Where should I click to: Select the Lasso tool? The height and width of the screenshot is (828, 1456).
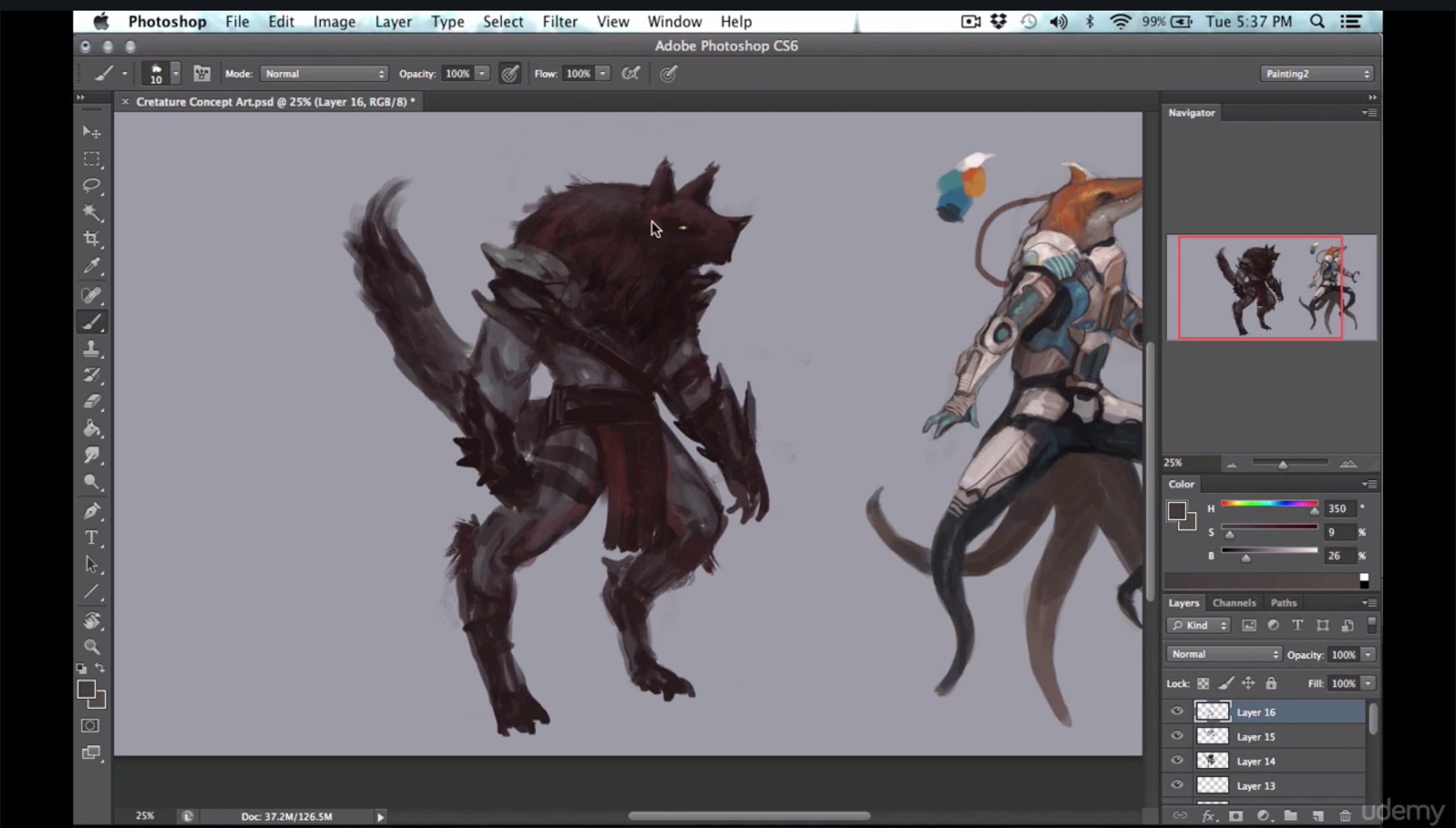(x=92, y=185)
